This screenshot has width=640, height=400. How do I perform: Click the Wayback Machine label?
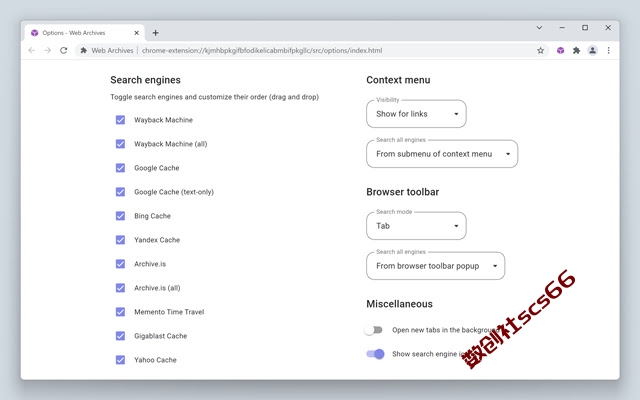163,120
